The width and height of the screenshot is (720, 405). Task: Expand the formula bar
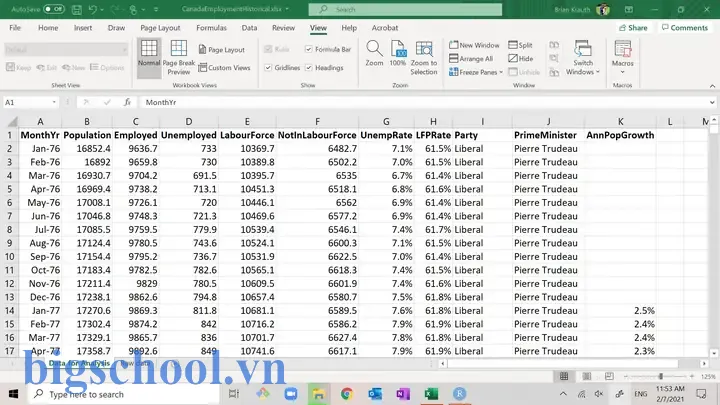(x=712, y=102)
